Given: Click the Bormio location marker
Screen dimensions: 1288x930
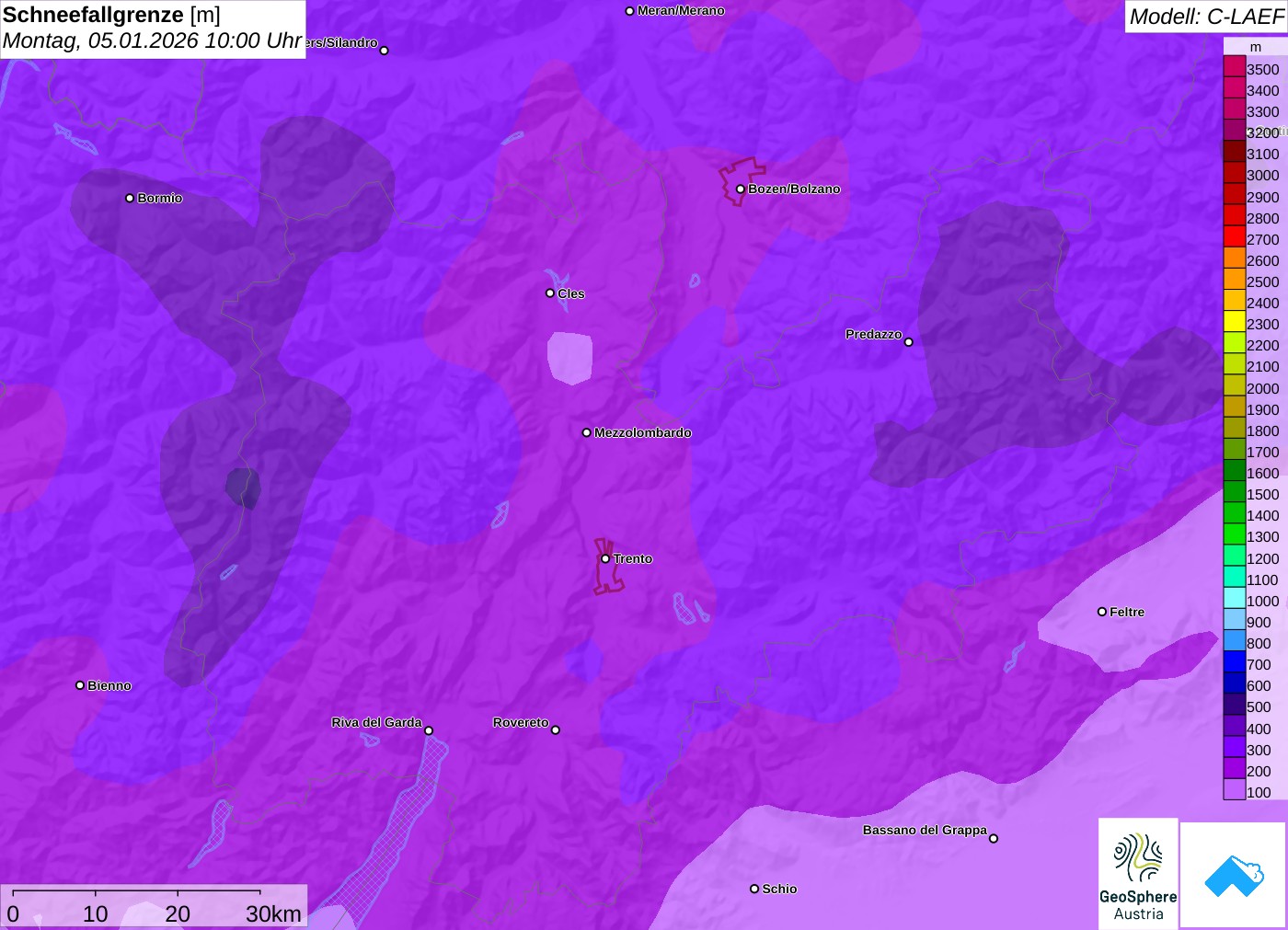Looking at the screenshot, I should click(x=130, y=199).
